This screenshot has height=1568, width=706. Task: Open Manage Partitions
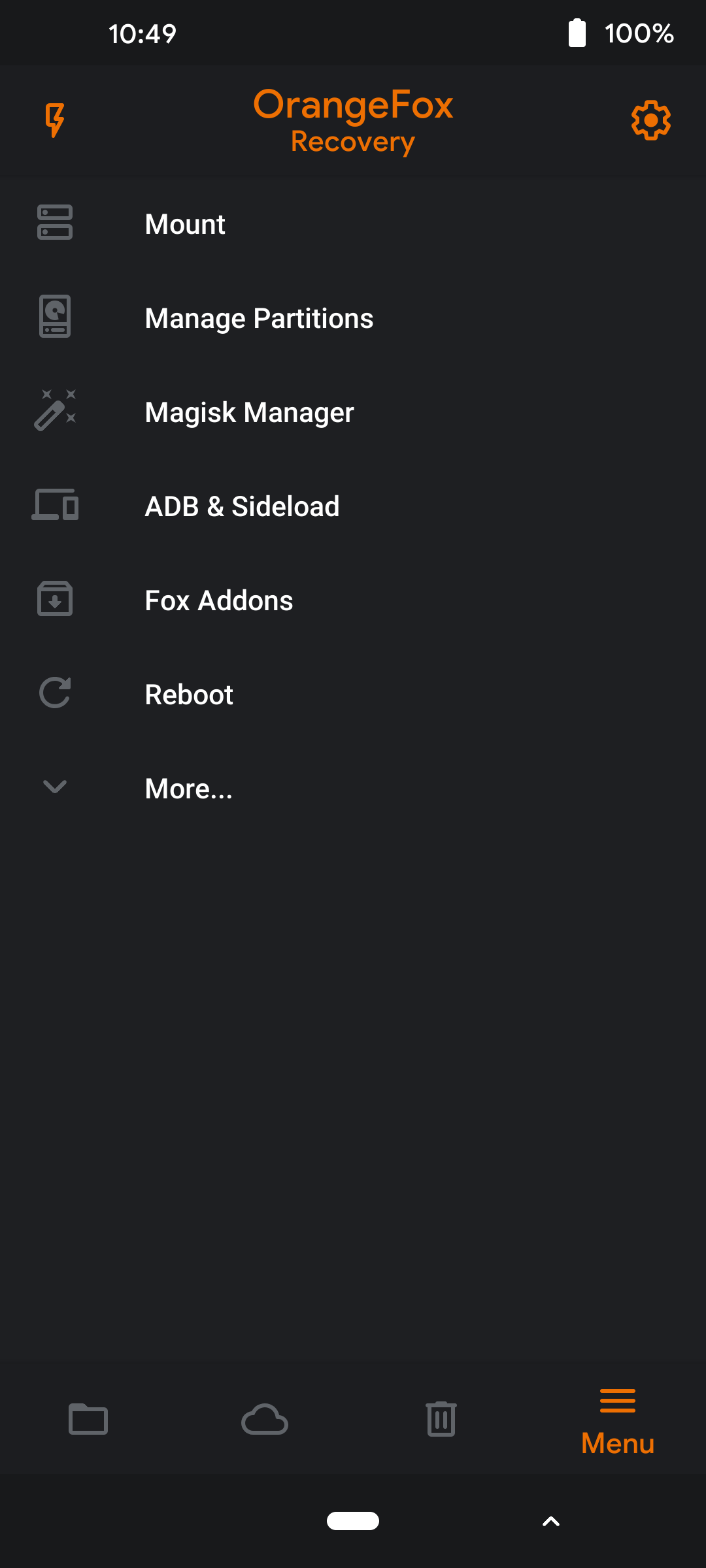259,318
